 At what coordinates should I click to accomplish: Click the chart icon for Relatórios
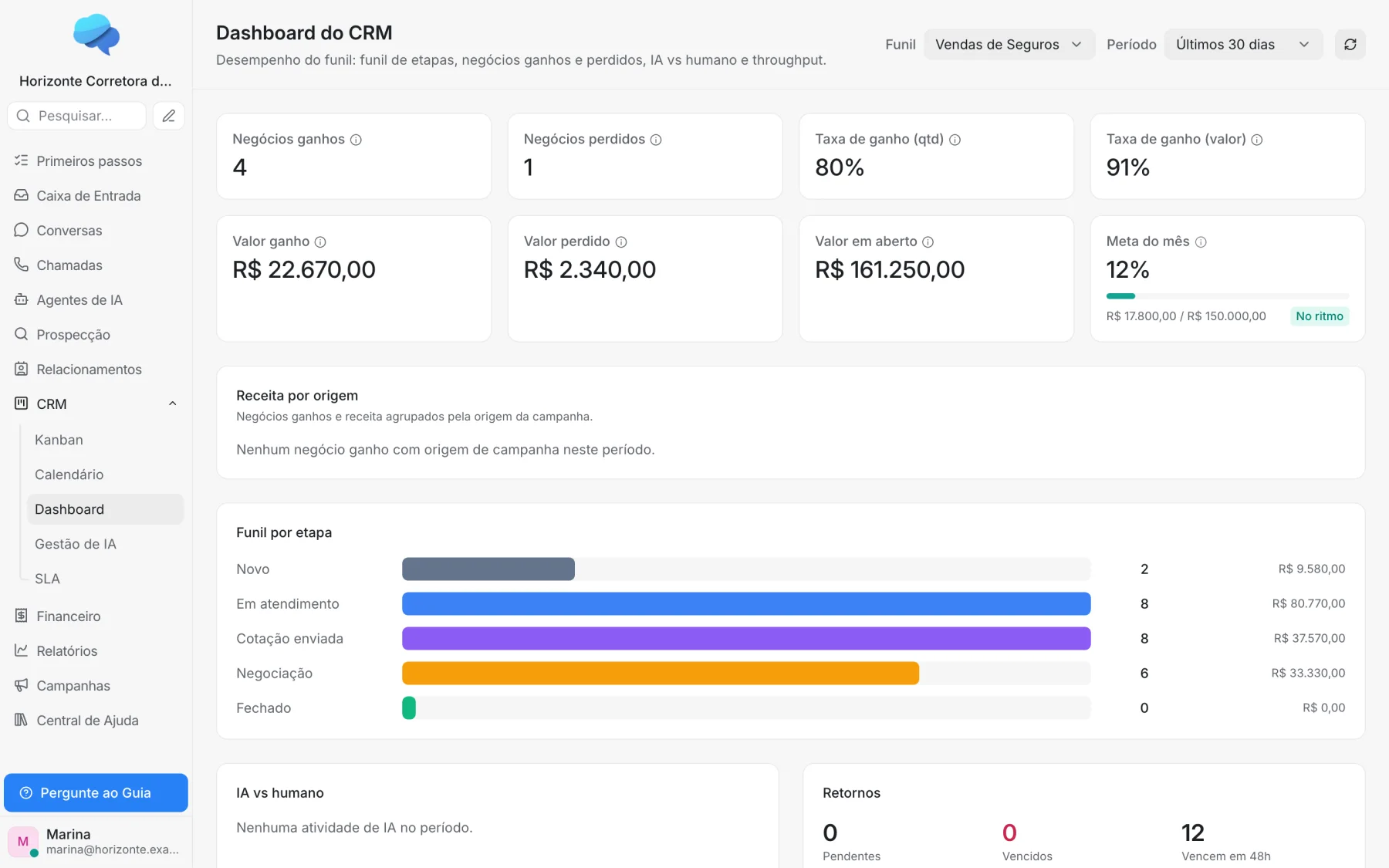coord(22,650)
